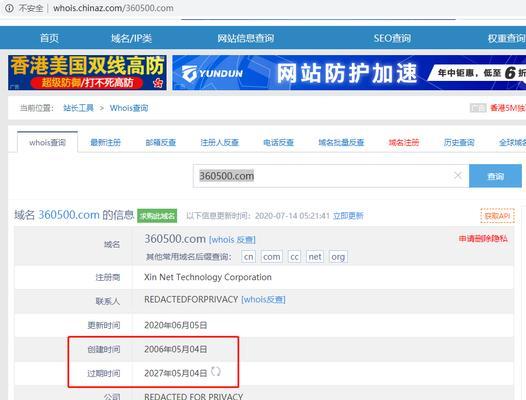The width and height of the screenshot is (526, 400).
Task: Select the cc suffix option
Action: (x=294, y=257)
